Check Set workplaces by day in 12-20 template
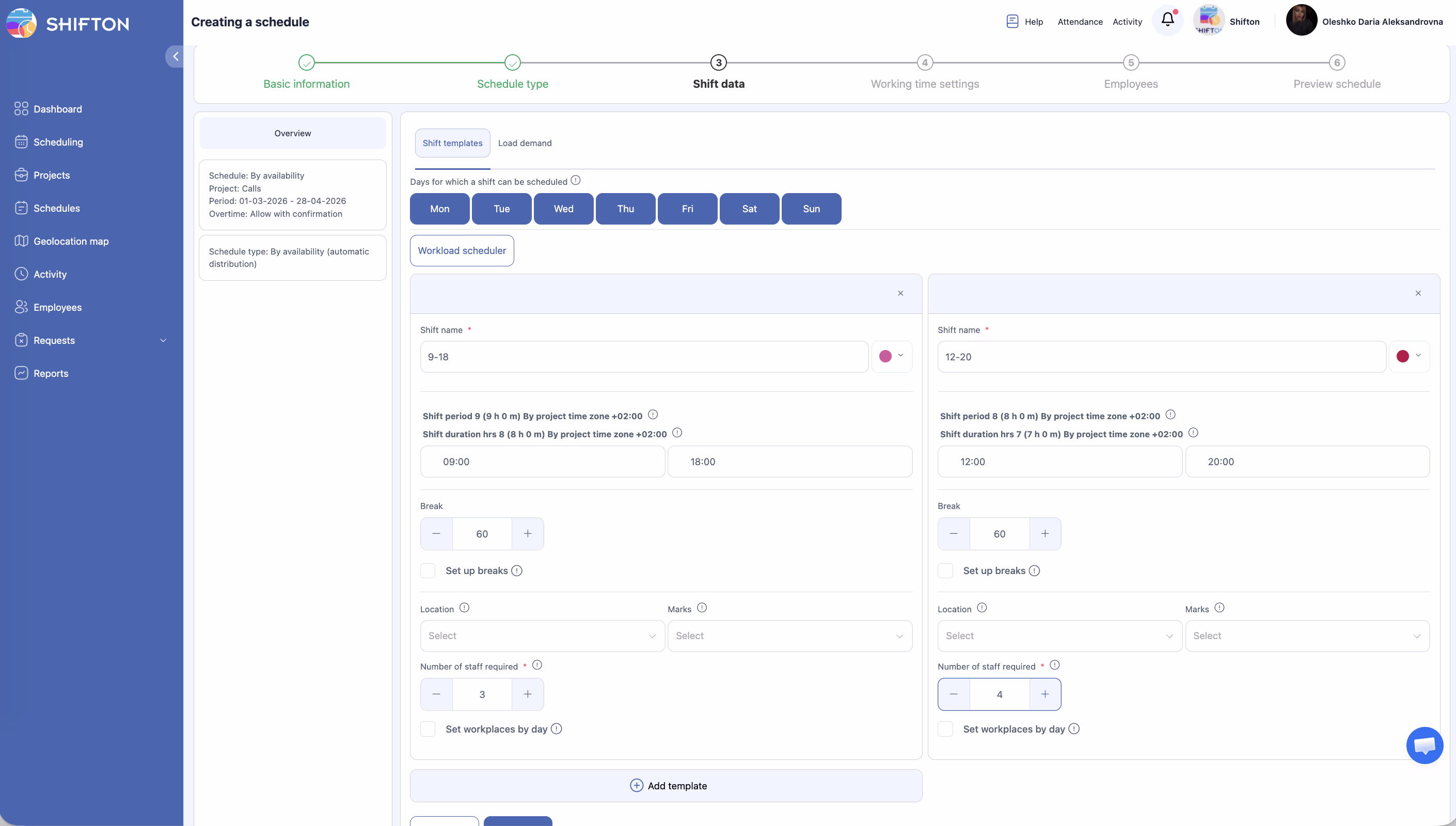The height and width of the screenshot is (826, 1456). pos(945,729)
